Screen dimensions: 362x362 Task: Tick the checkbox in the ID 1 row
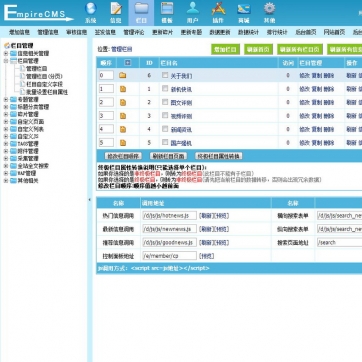165,89
